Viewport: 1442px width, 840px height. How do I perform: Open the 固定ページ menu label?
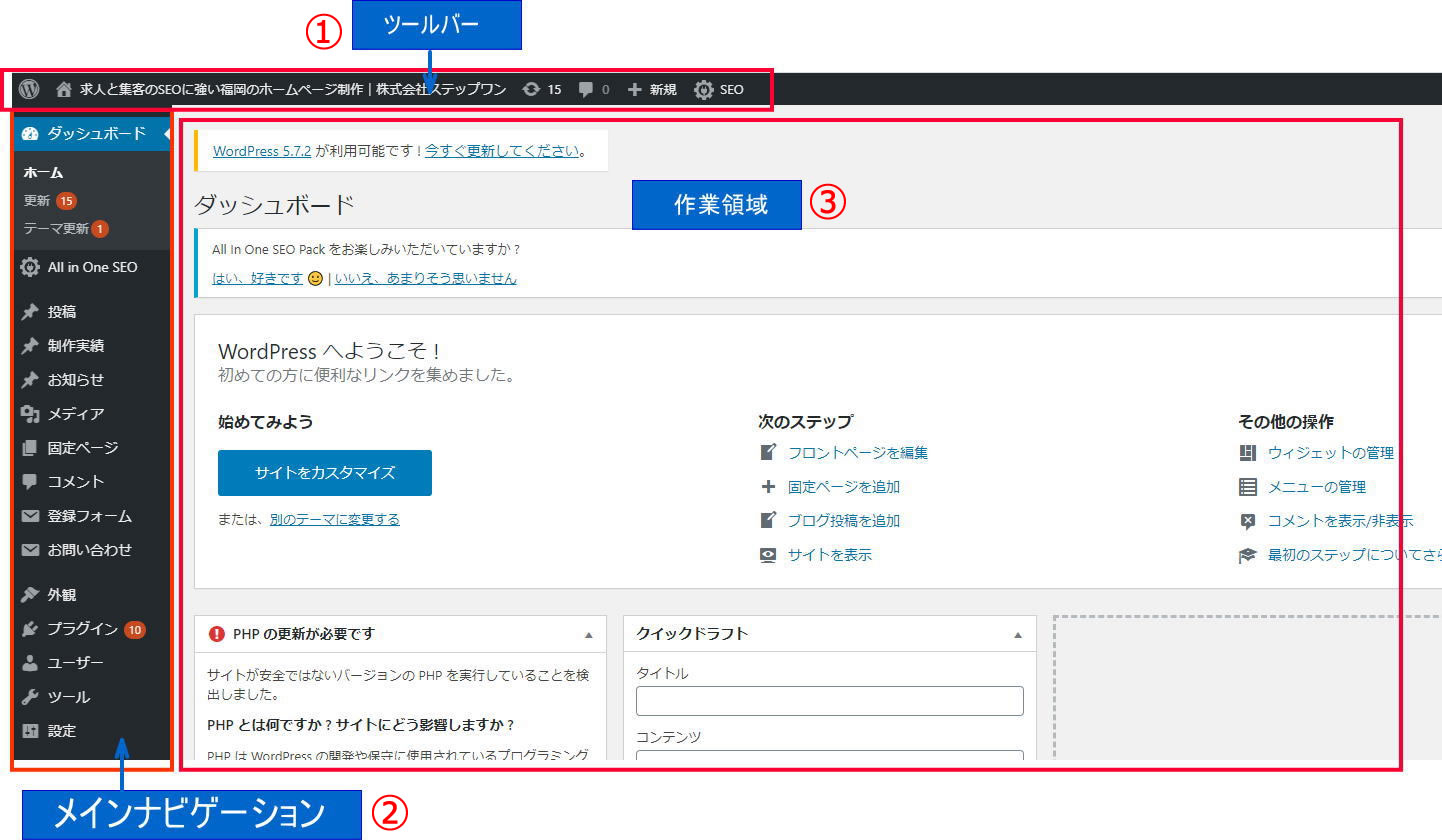83,448
